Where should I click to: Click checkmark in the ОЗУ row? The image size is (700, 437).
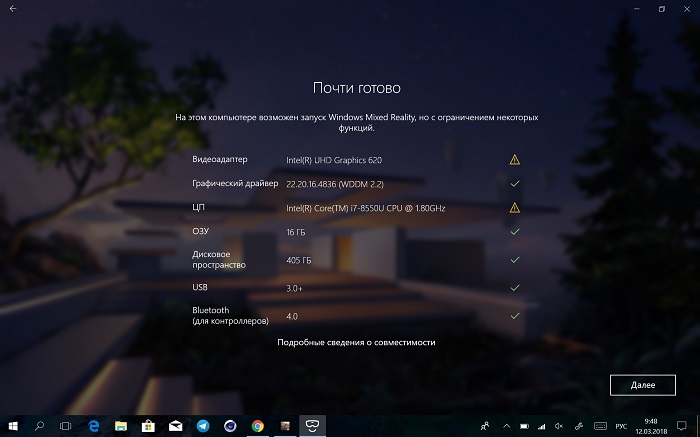pyautogui.click(x=515, y=232)
